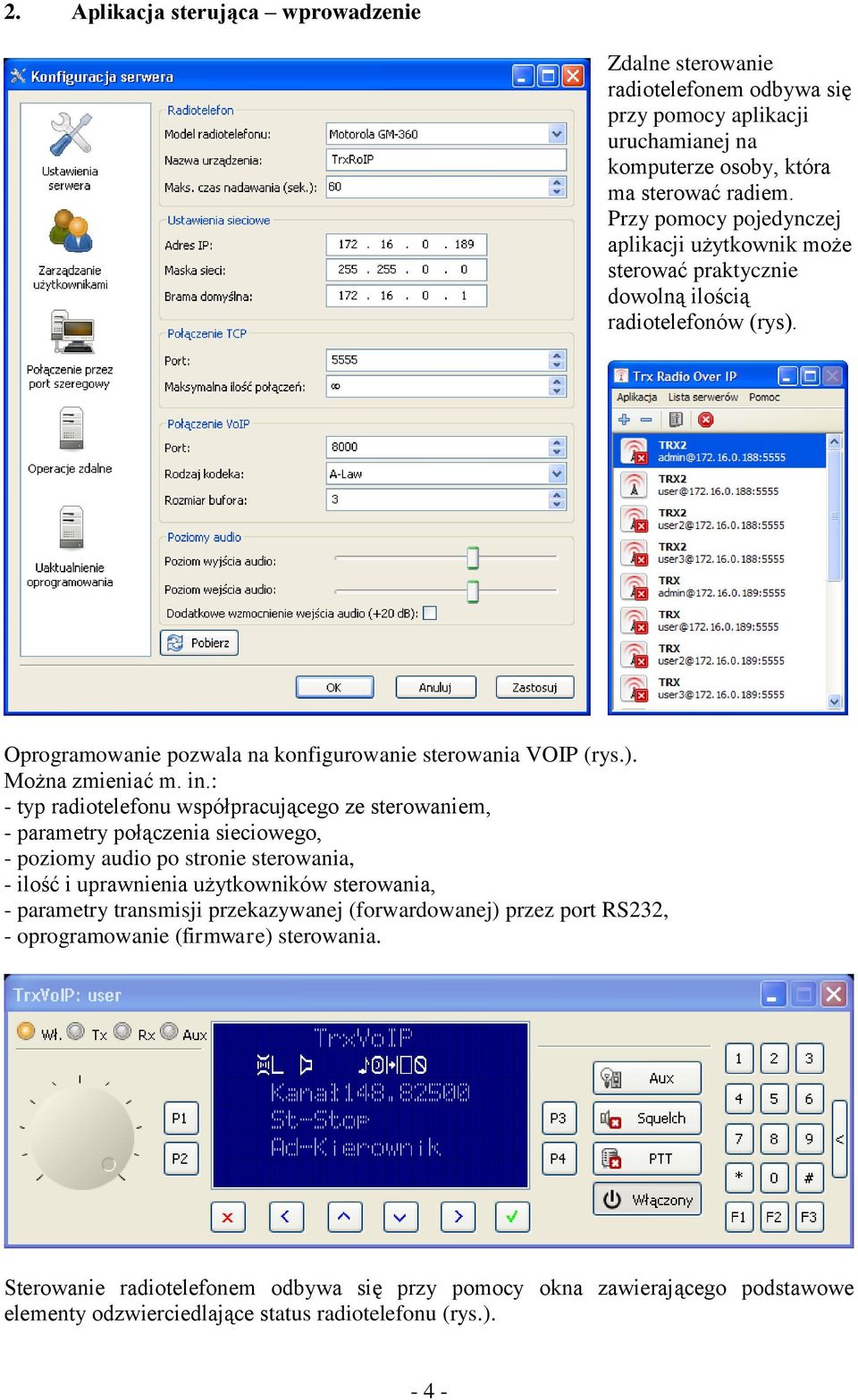
Task: Click Zastosuj button
Action: pos(534,687)
